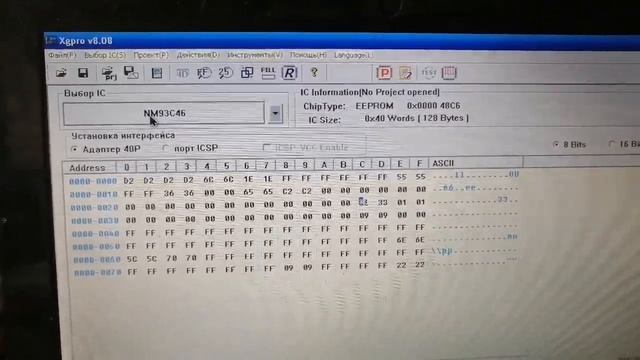Open project with the PRJ folder icon
This screenshot has height=360, width=640.
109,73
